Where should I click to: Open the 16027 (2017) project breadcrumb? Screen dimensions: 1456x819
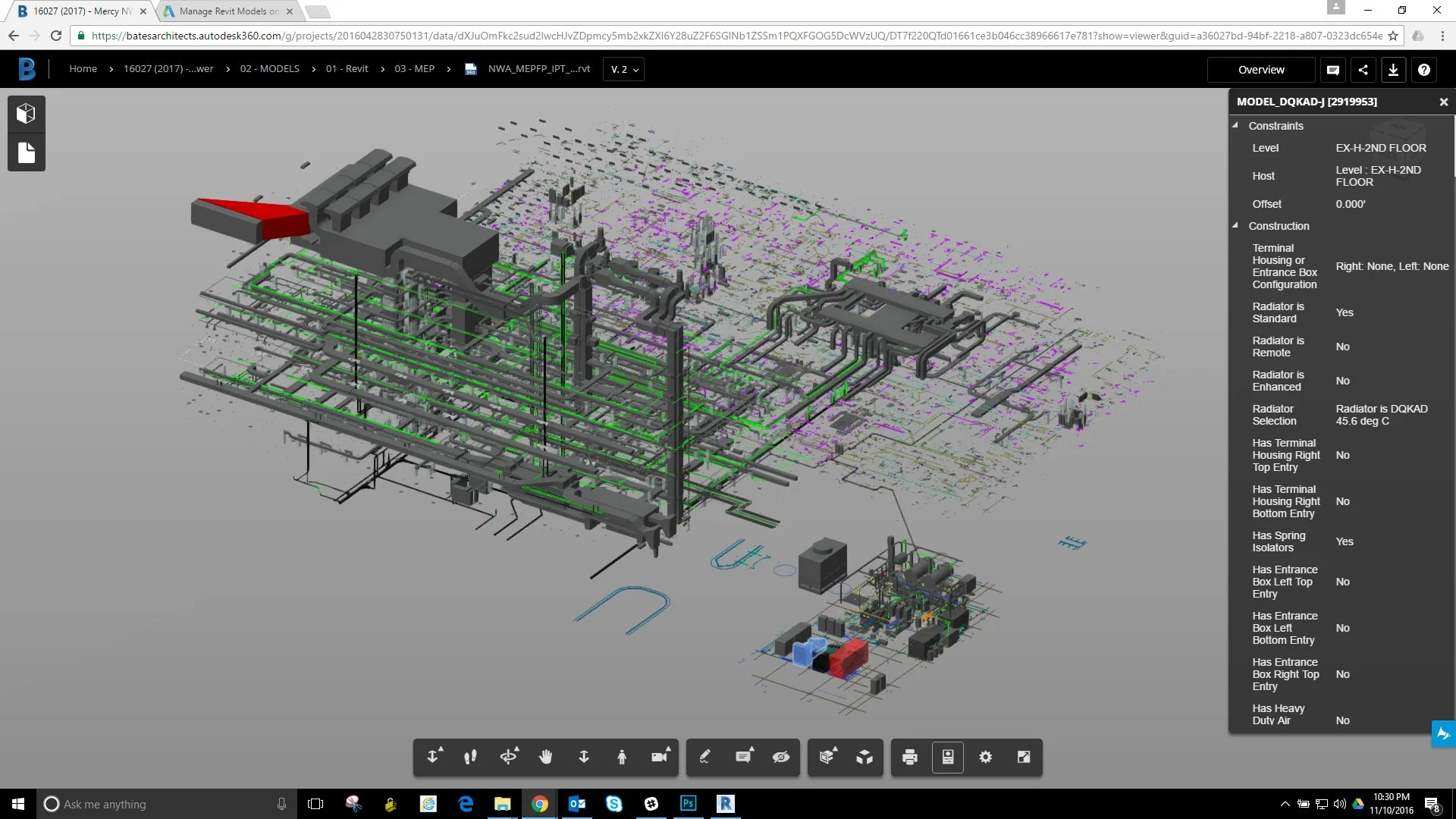tap(168, 69)
